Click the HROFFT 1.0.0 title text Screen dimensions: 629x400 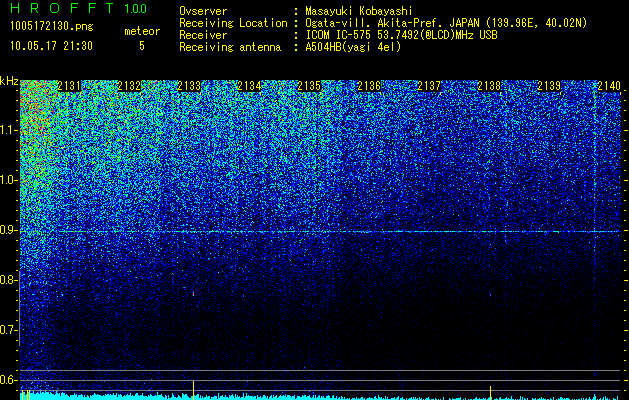click(79, 8)
